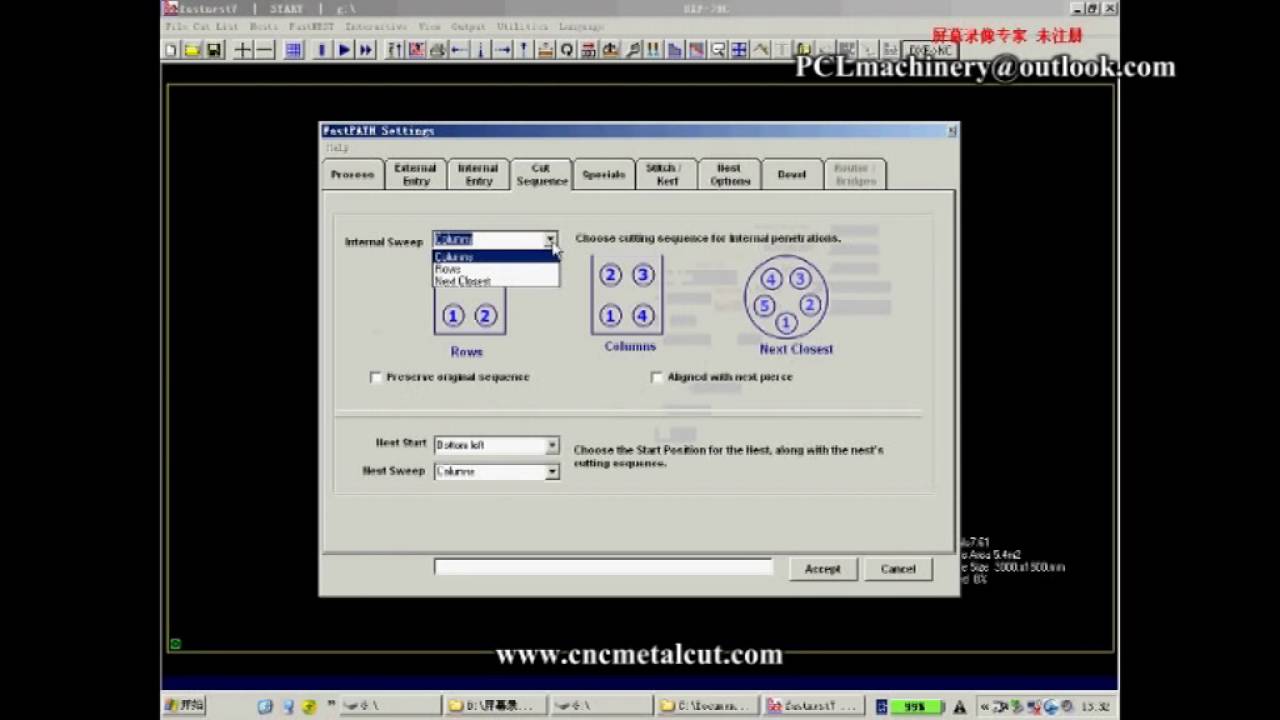Open the Help menu in FastPATH Settings
Viewport: 1280px width, 720px height.
point(337,147)
